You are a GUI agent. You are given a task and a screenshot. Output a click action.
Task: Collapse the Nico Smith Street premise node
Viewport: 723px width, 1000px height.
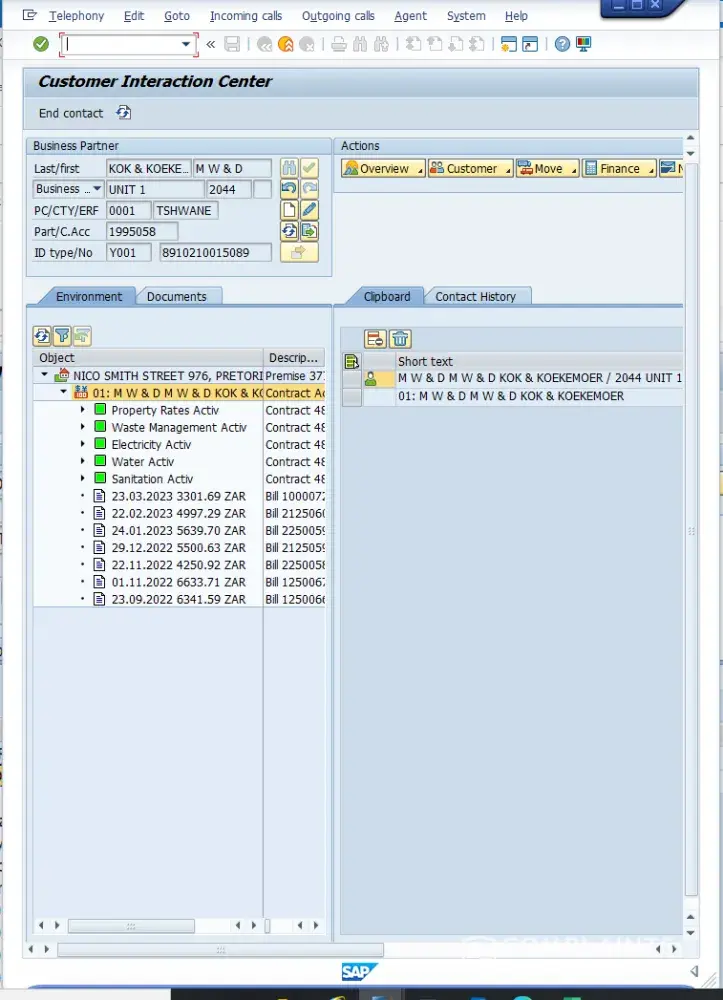45,376
